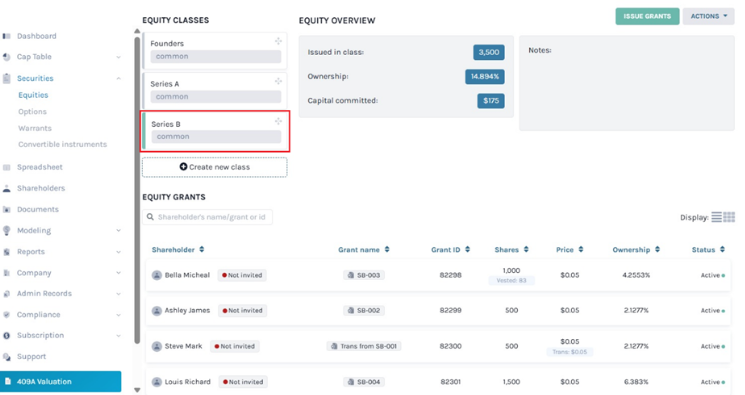This screenshot has width=745, height=395.
Task: Switch to list display view
Action: tap(716, 217)
